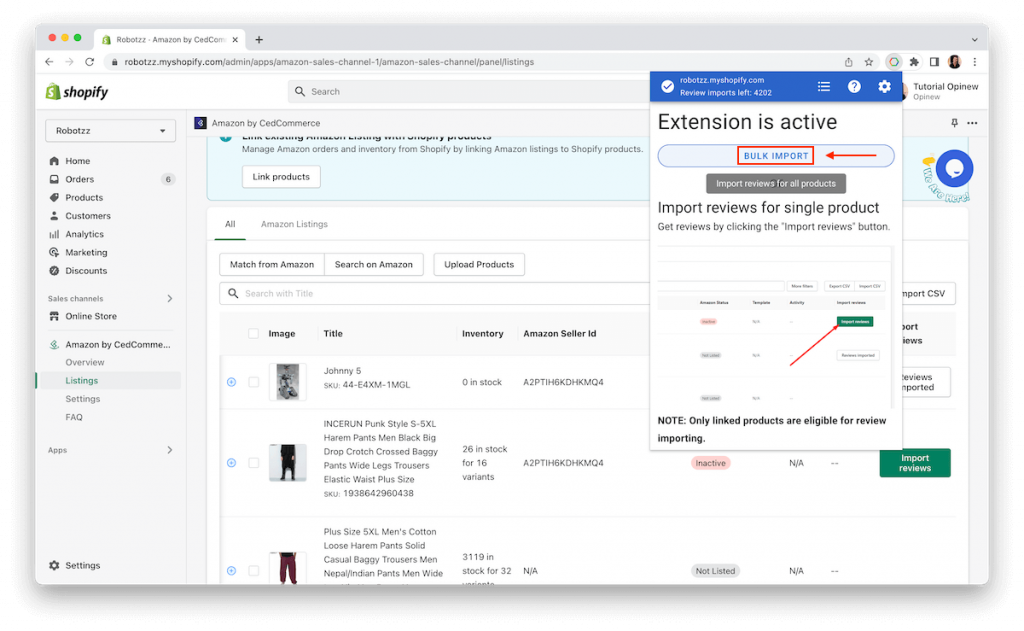Go back to the previous page

pyautogui.click(x=49, y=61)
